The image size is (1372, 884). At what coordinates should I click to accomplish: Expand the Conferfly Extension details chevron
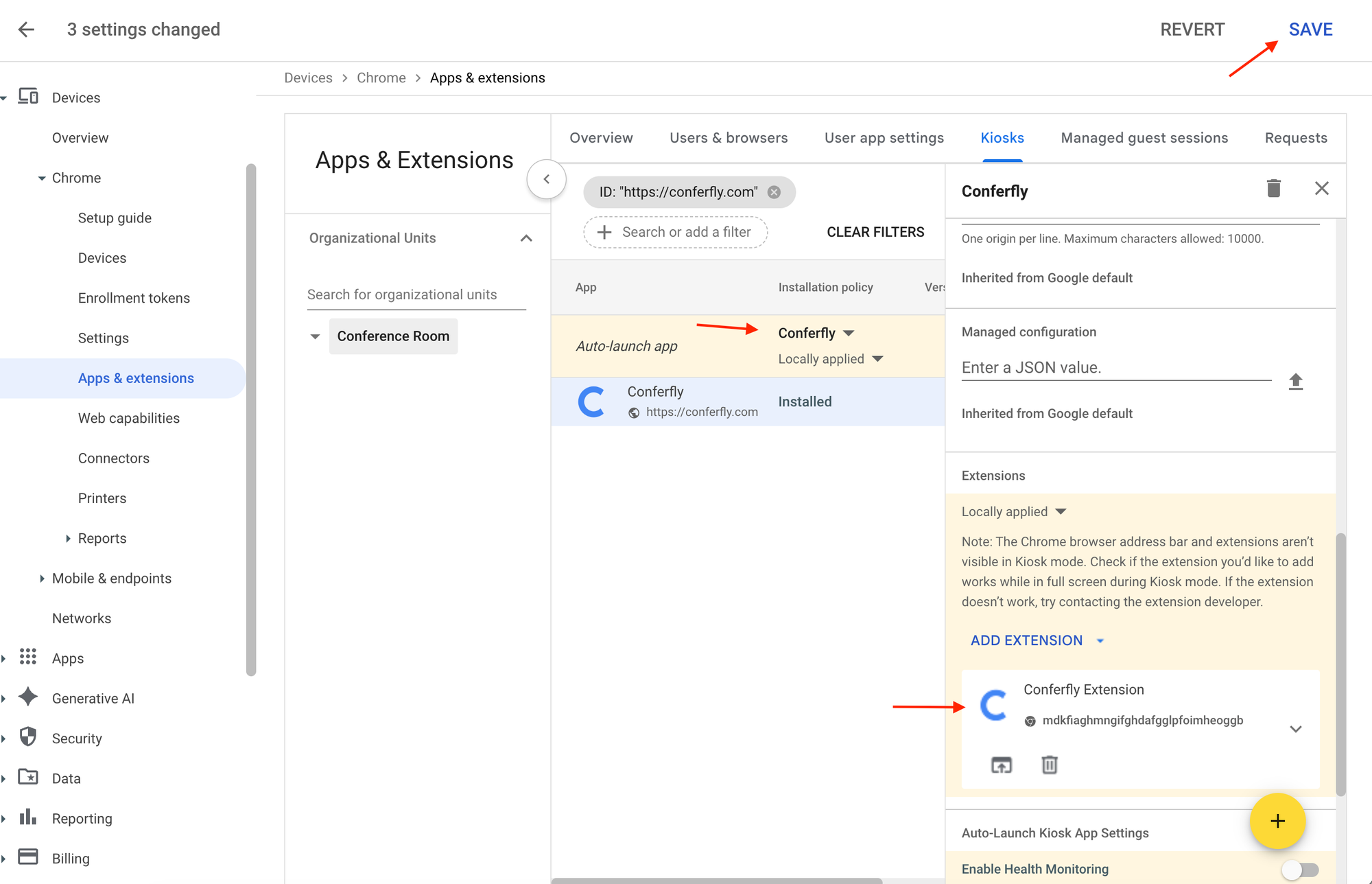point(1295,729)
